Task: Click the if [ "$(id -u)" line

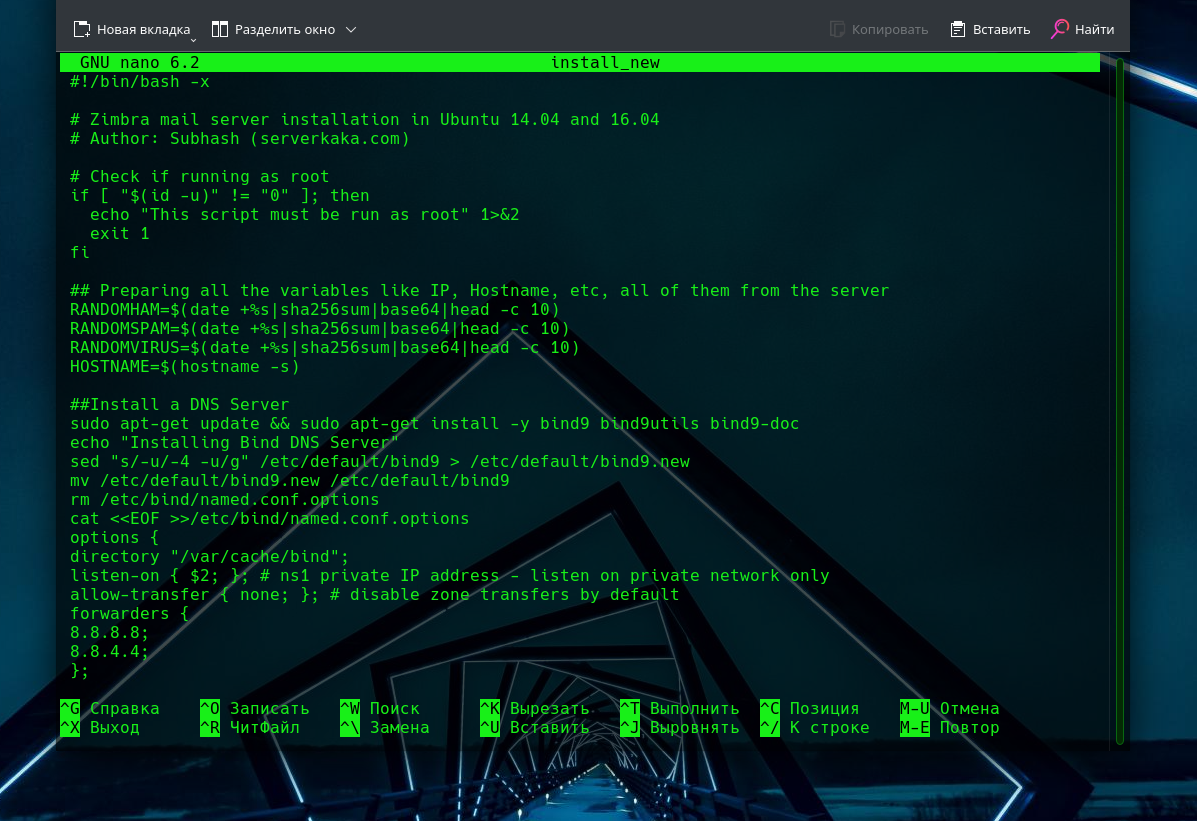Action: point(220,196)
